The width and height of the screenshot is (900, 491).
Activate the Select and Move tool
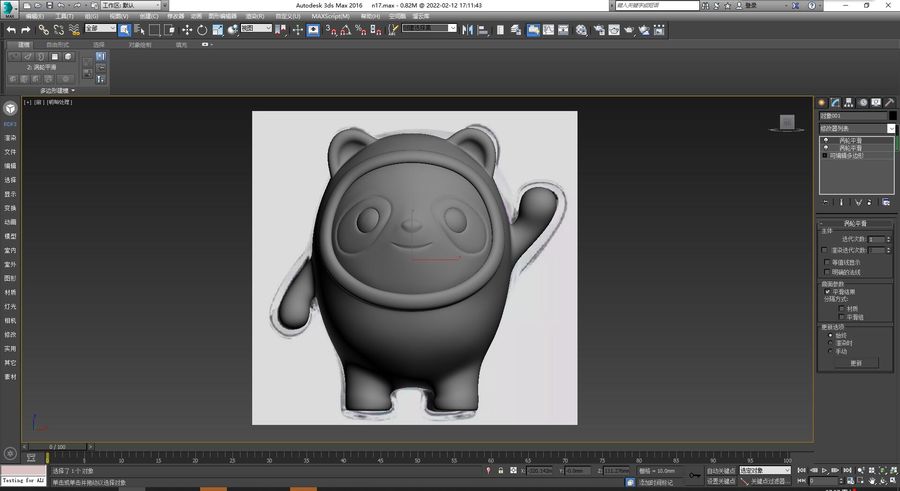(187, 30)
